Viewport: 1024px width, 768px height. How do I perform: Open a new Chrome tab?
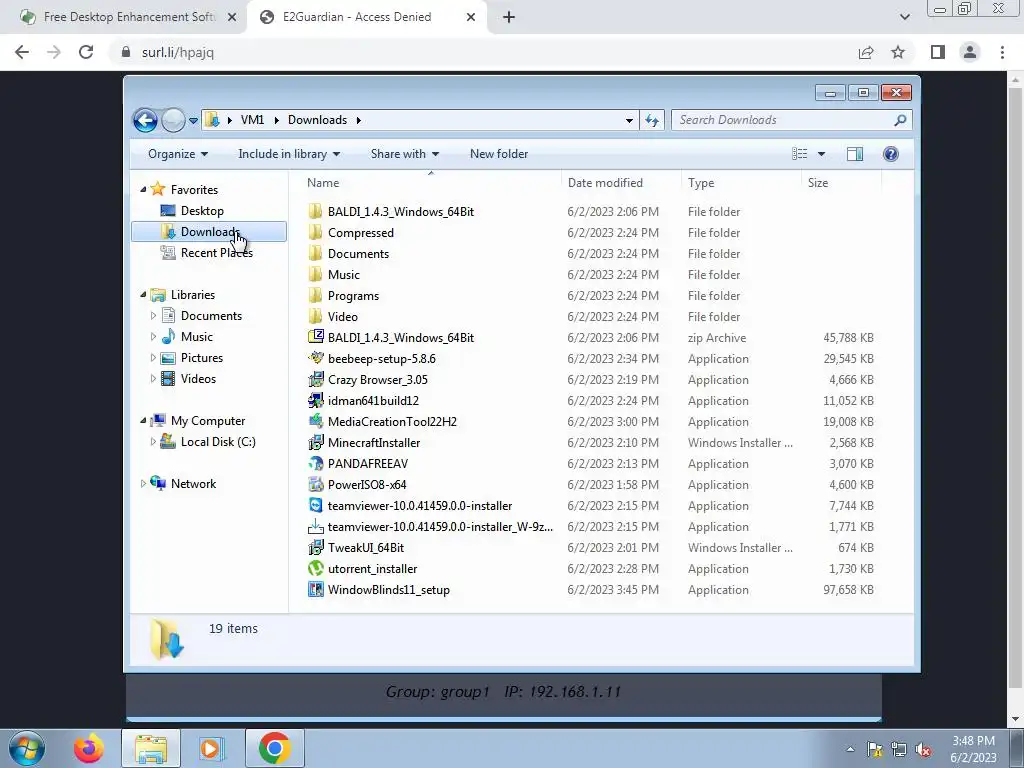(509, 18)
